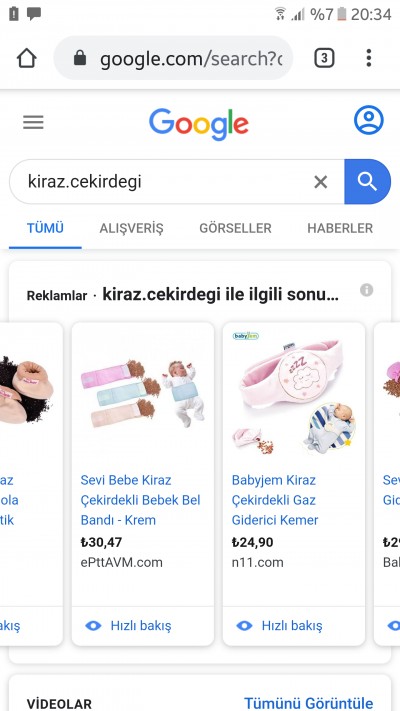The image size is (400, 711).
Task: Tap the ads info icon beside Reklamlar
Action: (366, 290)
